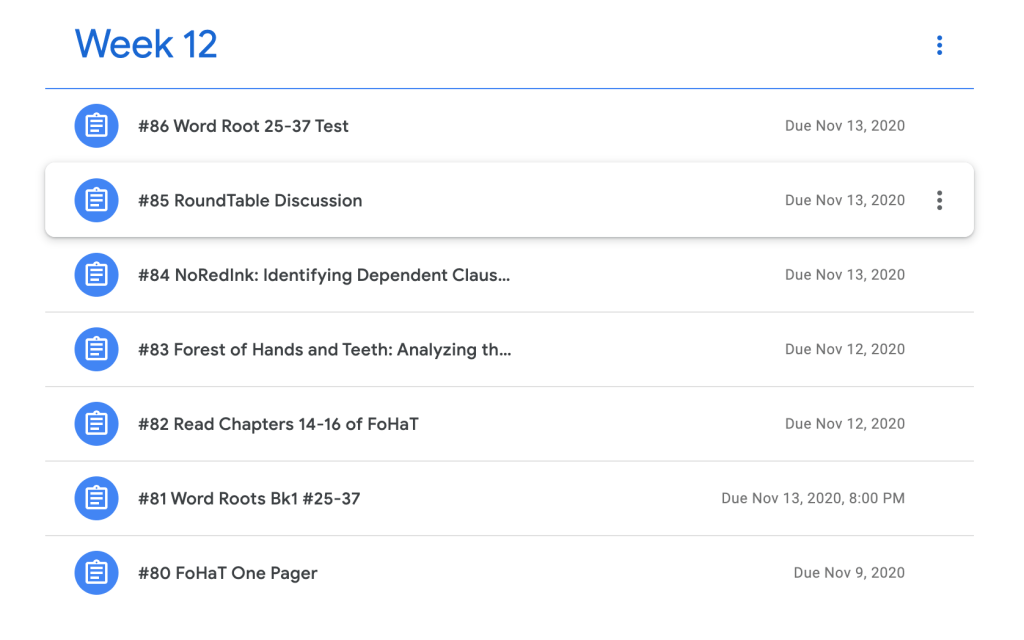Open three-dot options for #85 RoundTable Discussion

click(x=938, y=200)
